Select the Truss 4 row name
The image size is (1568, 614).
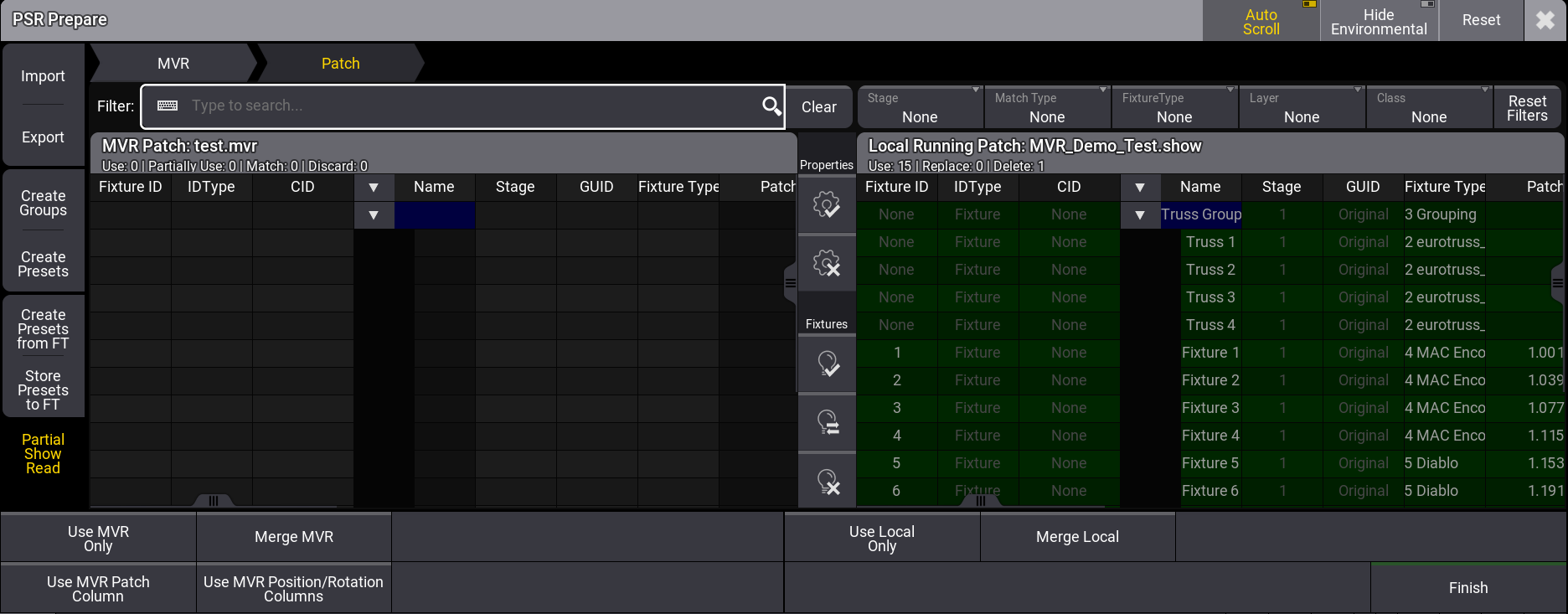(1210, 326)
